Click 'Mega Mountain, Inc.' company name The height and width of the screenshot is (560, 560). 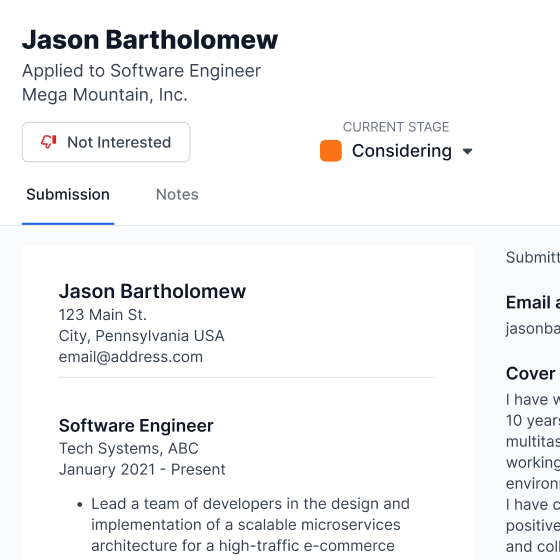(x=105, y=95)
